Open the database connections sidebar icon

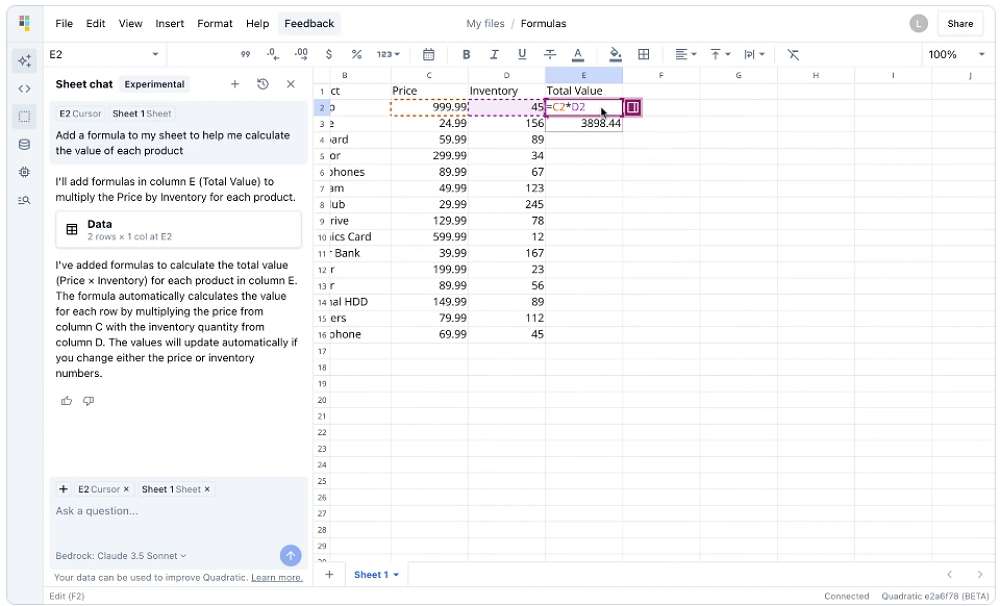(x=25, y=144)
